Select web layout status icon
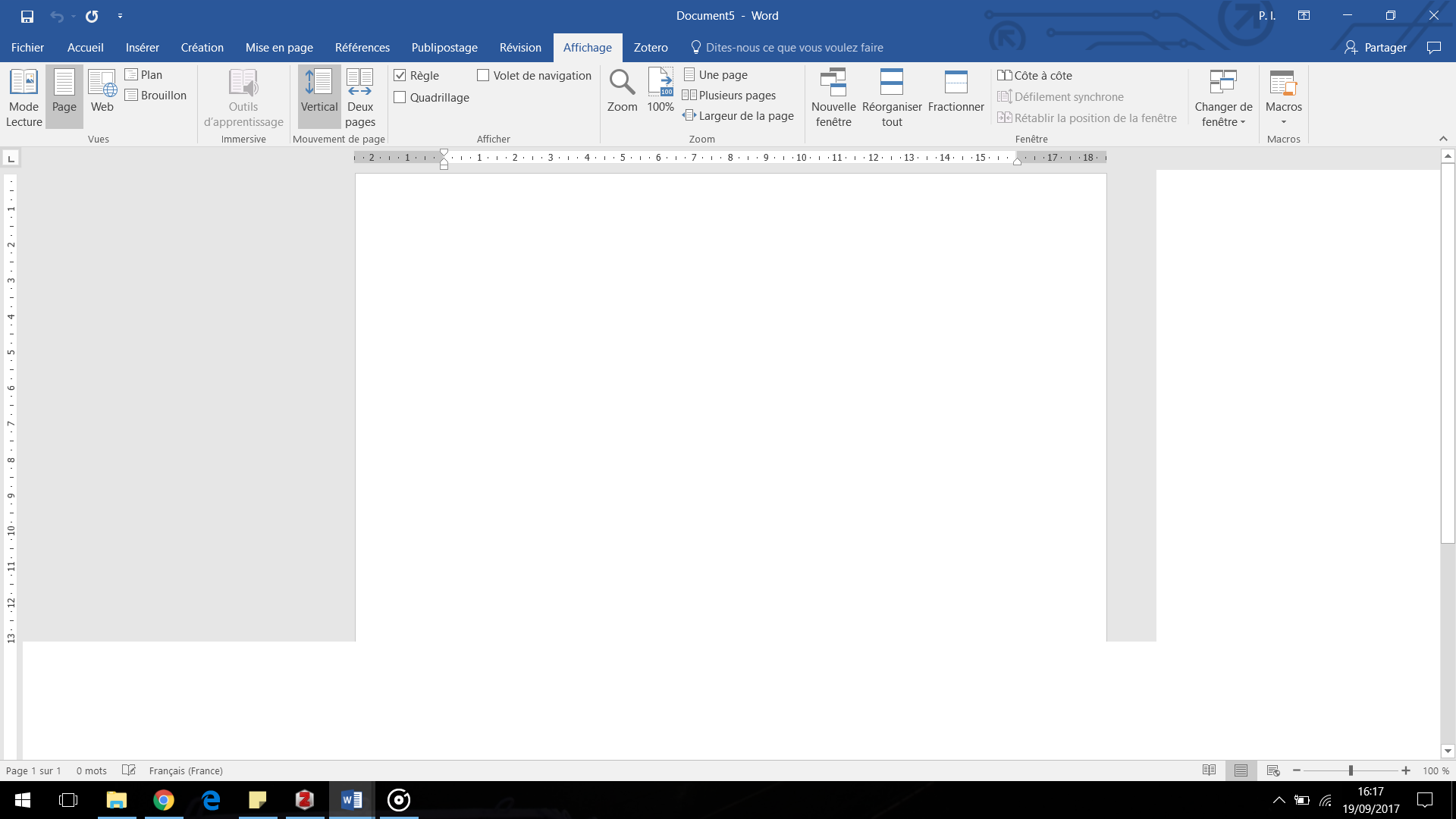 tap(1273, 770)
